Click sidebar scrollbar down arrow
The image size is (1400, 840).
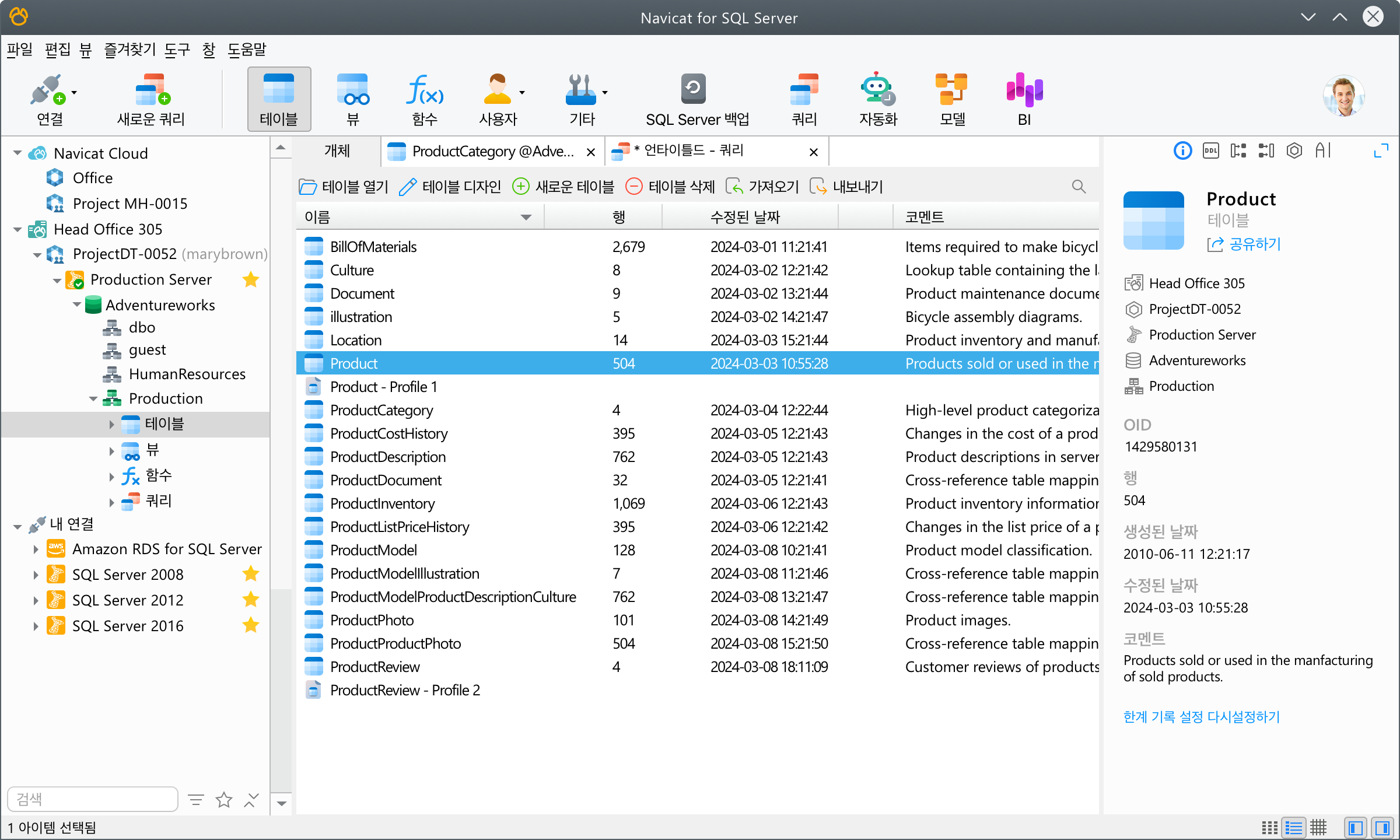282,804
